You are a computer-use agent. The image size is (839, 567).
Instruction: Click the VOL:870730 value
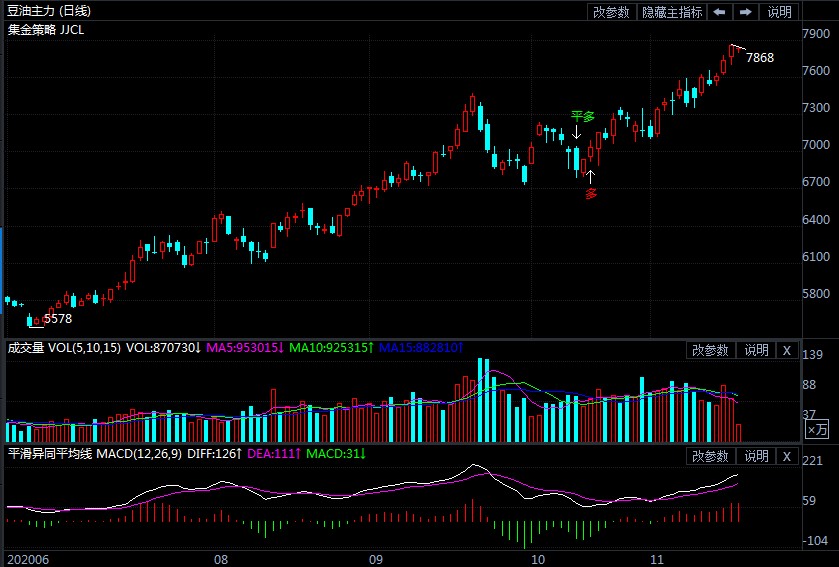click(163, 348)
